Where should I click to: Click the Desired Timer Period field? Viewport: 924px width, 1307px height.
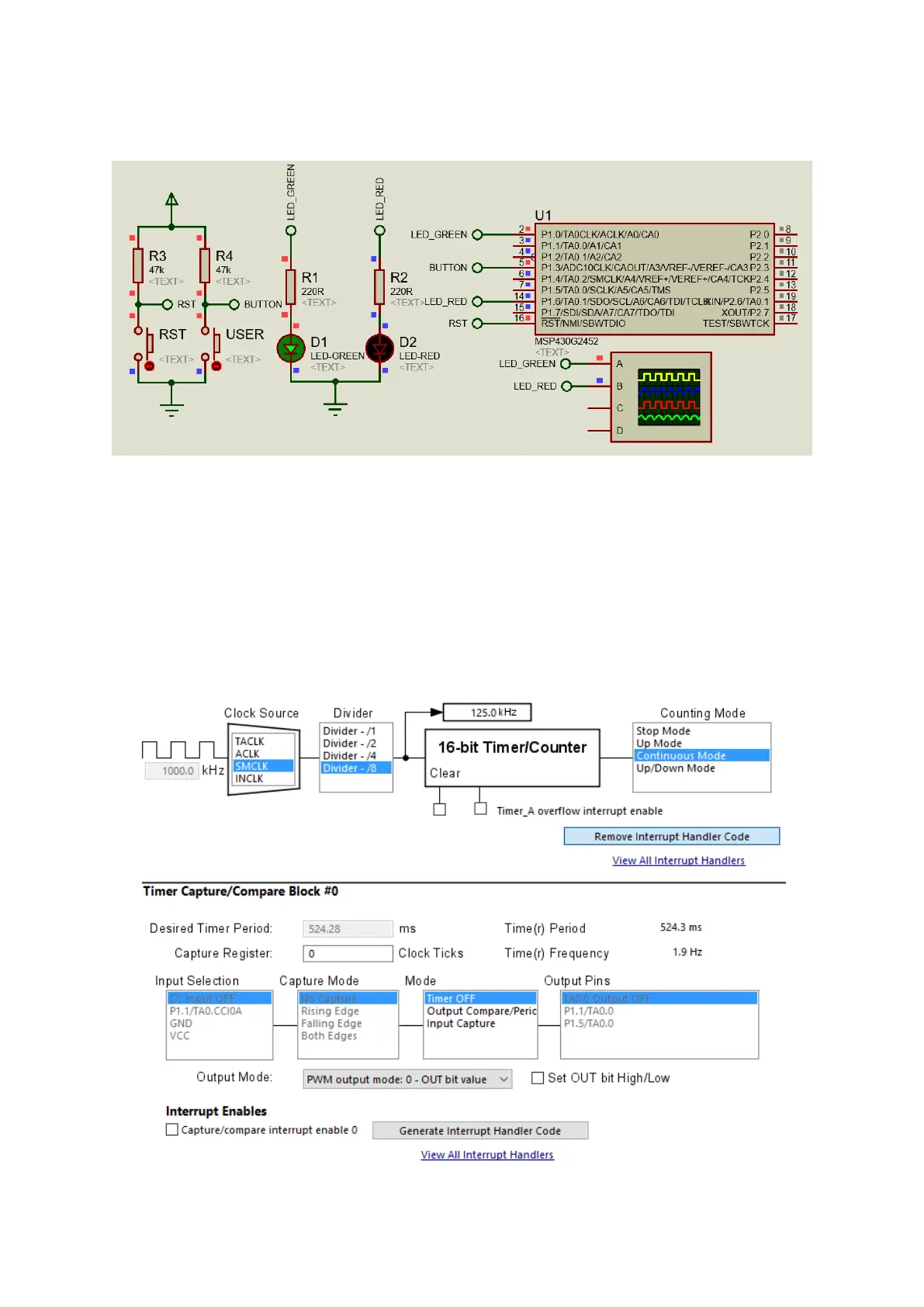coord(348,929)
